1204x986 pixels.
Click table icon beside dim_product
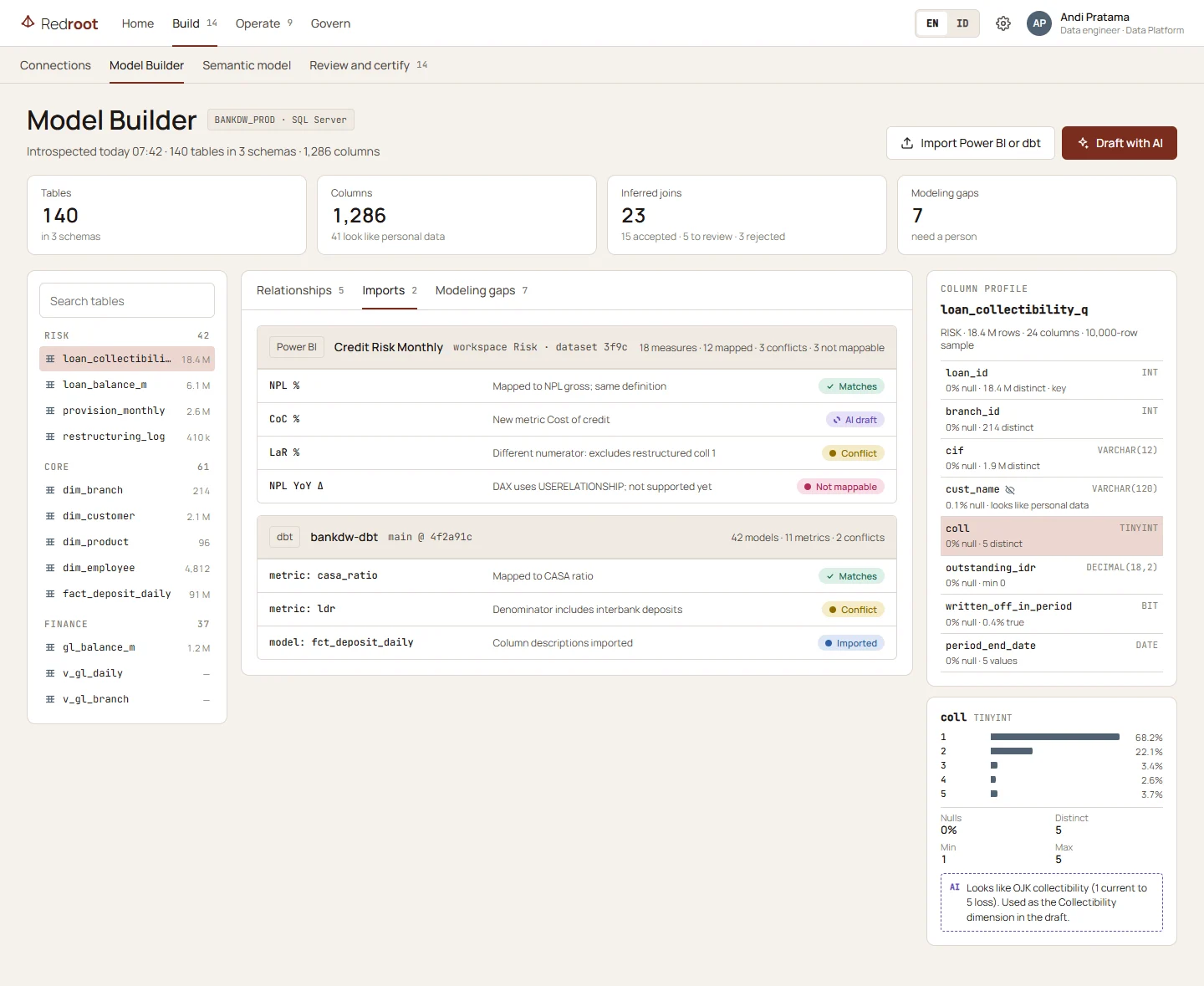click(50, 542)
